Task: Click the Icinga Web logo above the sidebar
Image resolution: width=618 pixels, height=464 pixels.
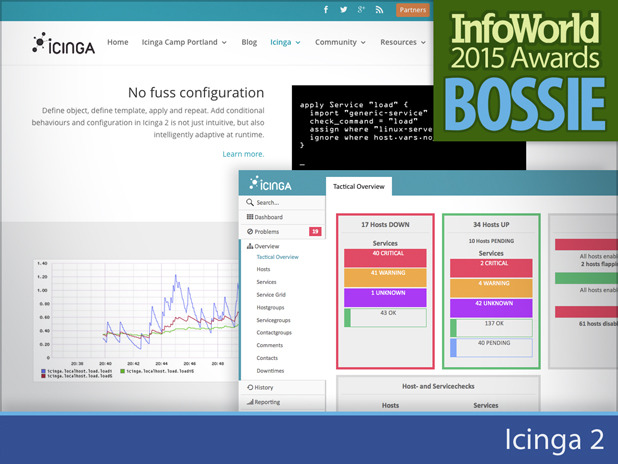Action: coord(270,184)
